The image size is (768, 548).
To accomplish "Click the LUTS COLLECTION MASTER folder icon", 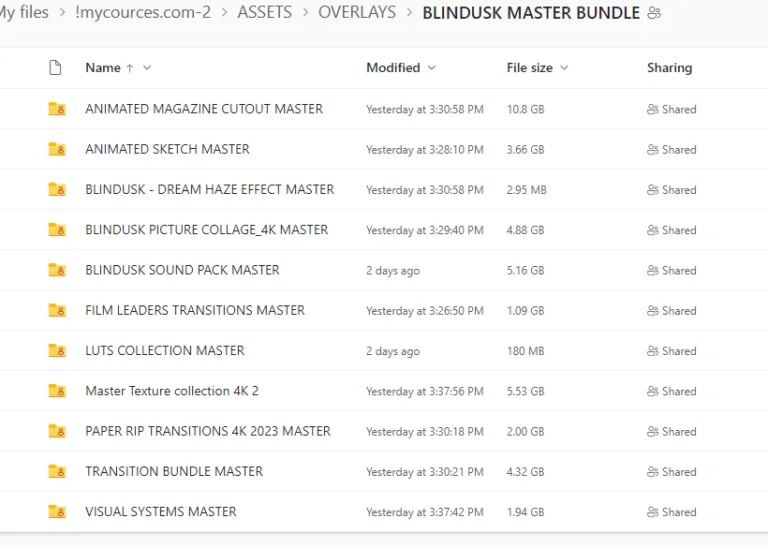I will (x=57, y=351).
